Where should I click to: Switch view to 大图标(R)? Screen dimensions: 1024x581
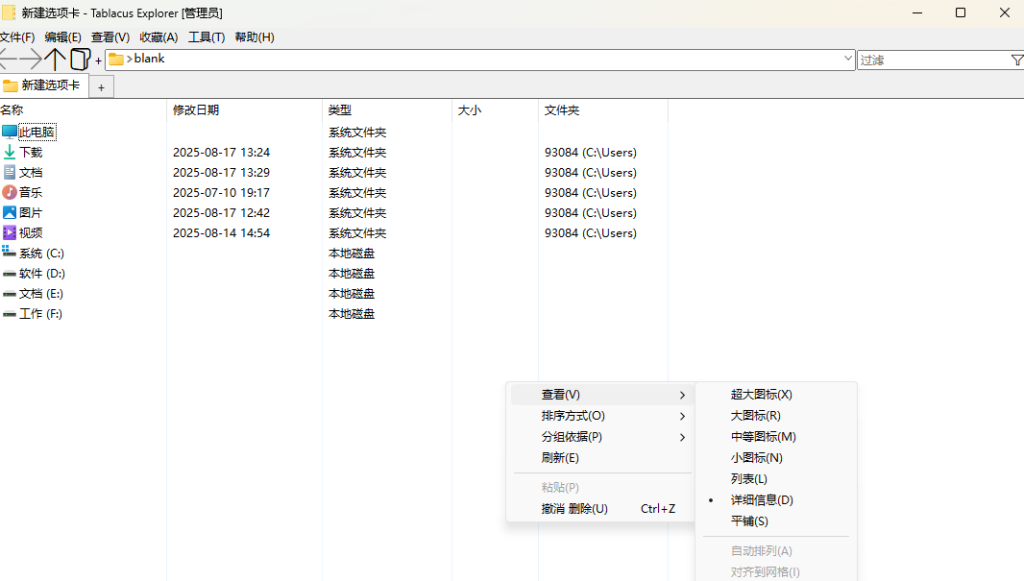click(755, 416)
